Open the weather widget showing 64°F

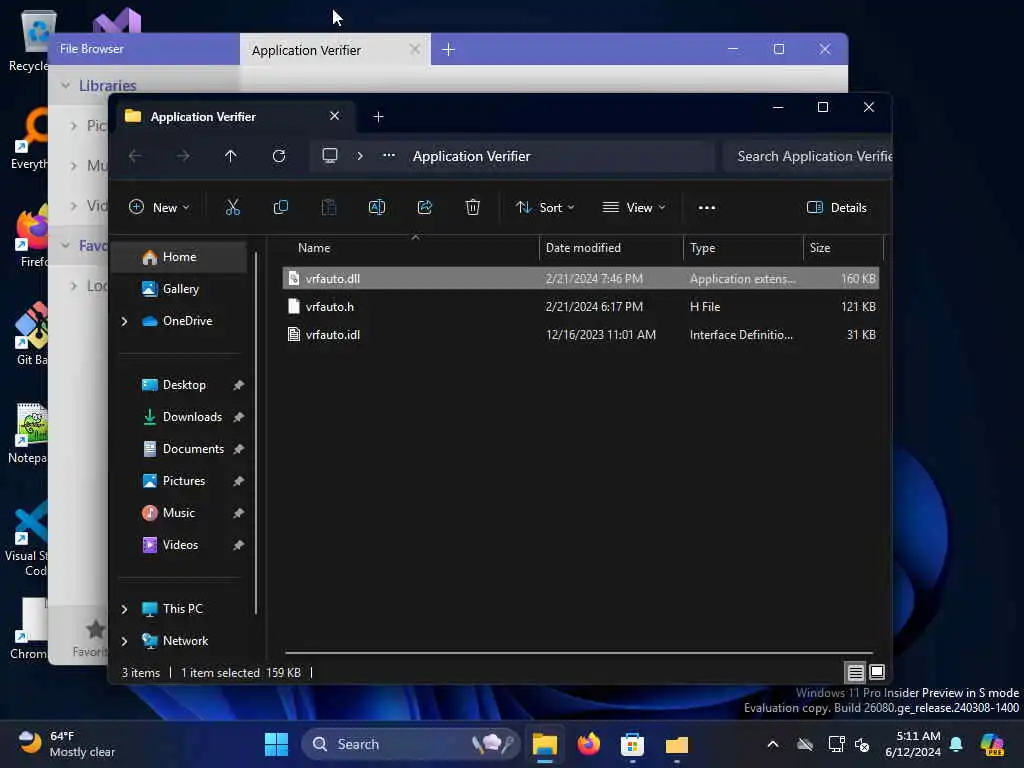(67, 744)
